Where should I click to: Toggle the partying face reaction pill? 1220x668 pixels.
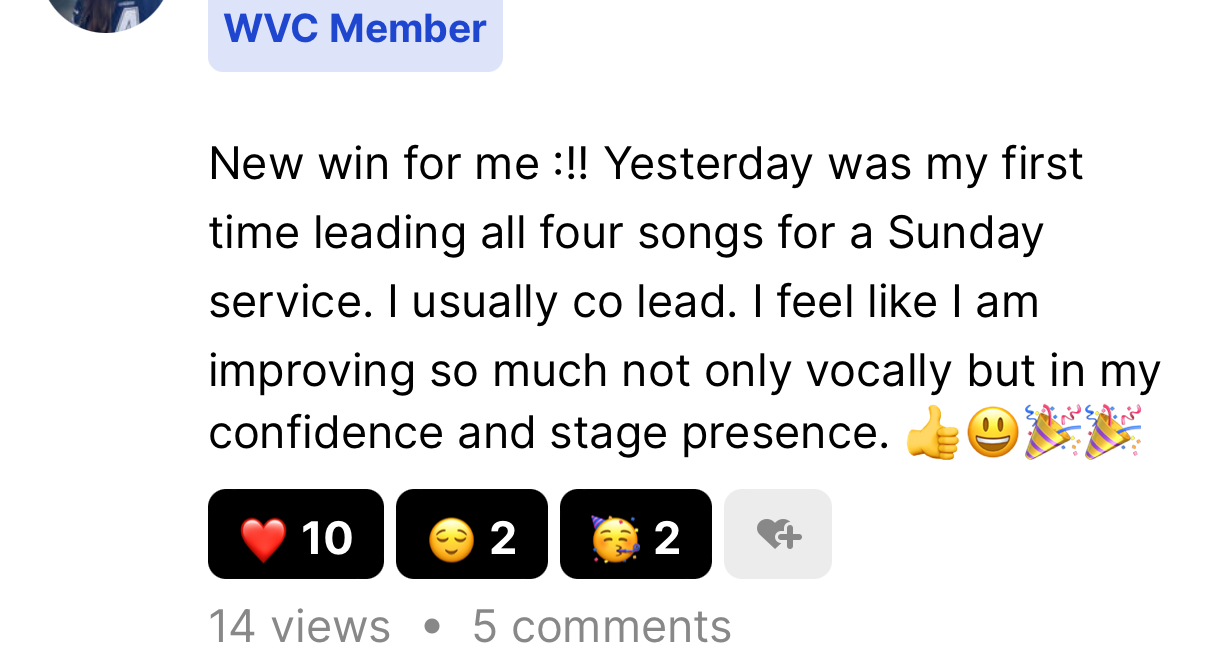click(636, 534)
